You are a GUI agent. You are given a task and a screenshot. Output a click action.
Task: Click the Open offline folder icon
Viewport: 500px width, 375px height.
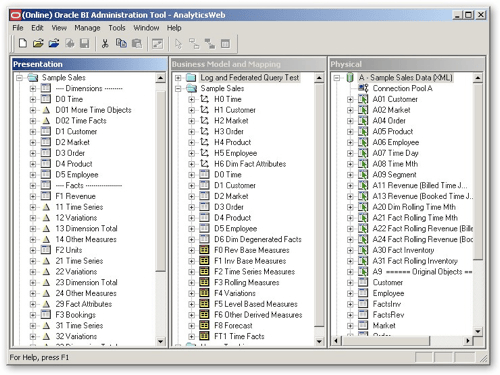coord(38,43)
